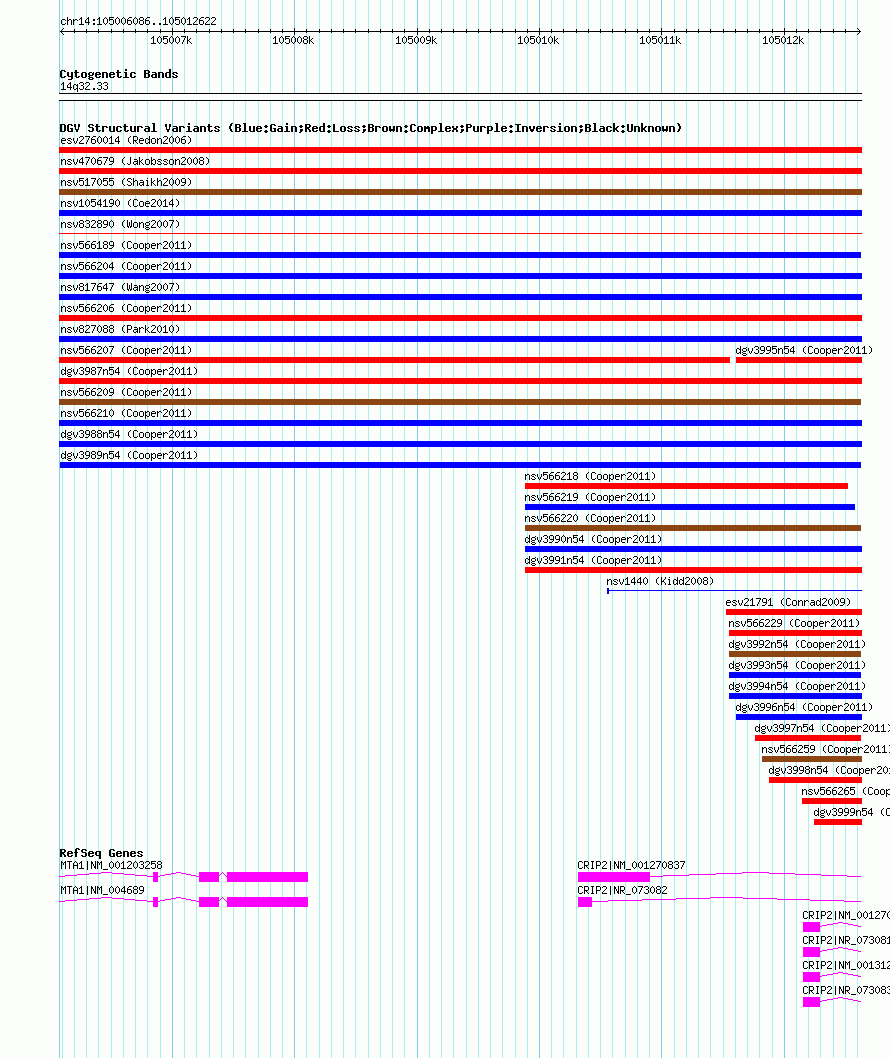Viewport: 890px width, 1058px height.
Task: Click MTA1|NM_001203258 gene label
Action: point(111,865)
